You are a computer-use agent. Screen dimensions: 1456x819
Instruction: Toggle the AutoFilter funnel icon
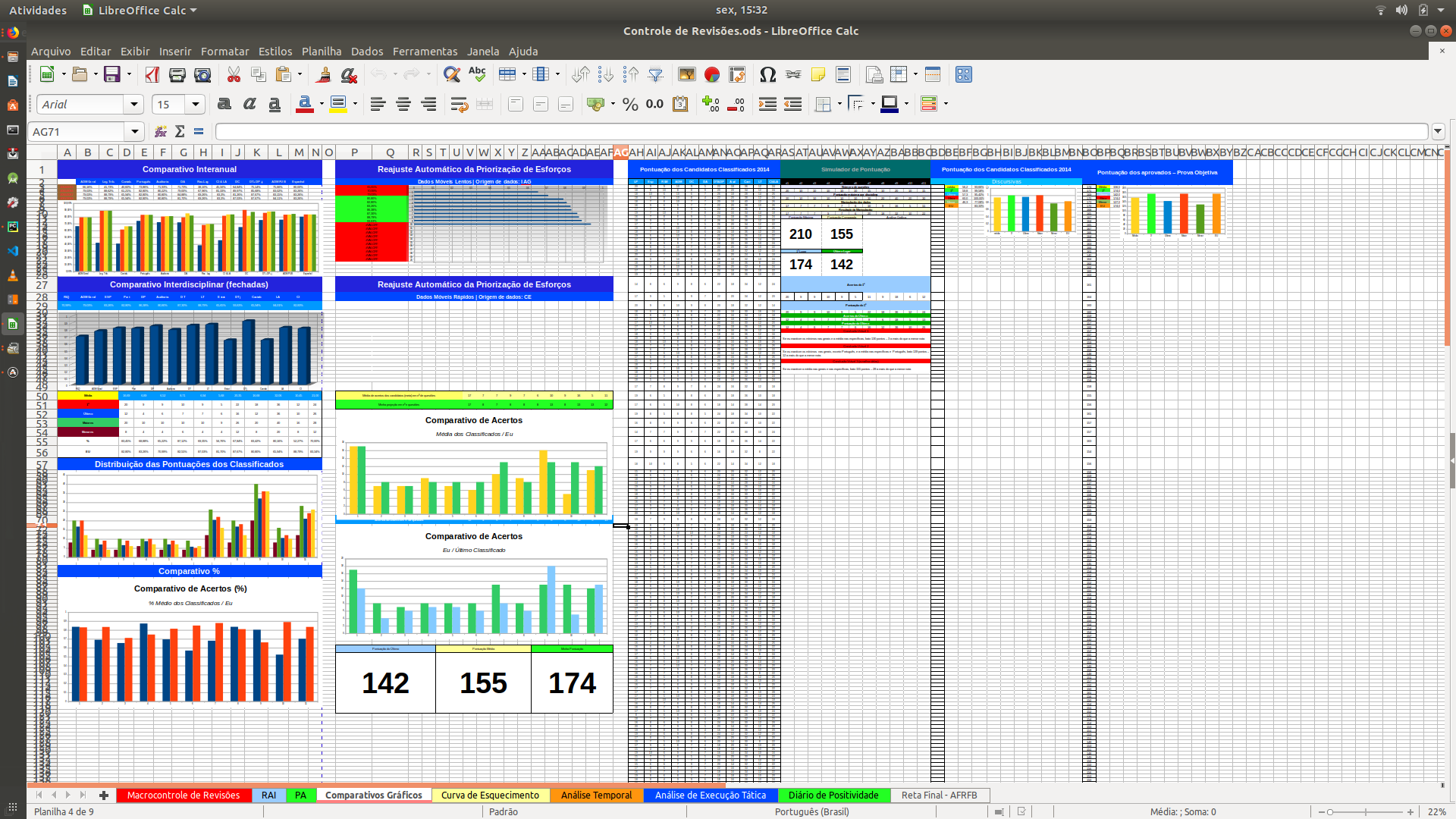coord(656,74)
